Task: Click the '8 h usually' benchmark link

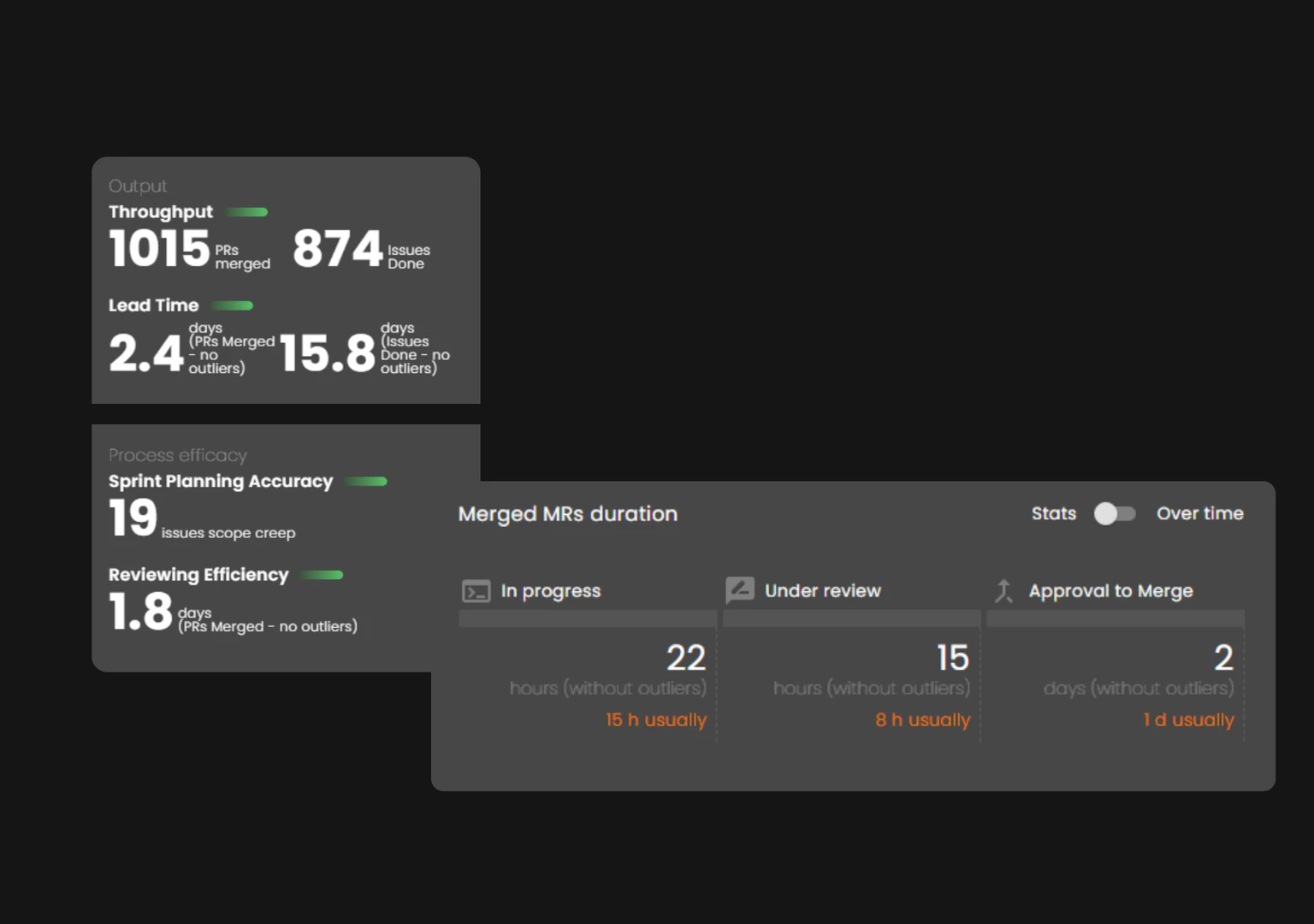Action: [x=922, y=720]
